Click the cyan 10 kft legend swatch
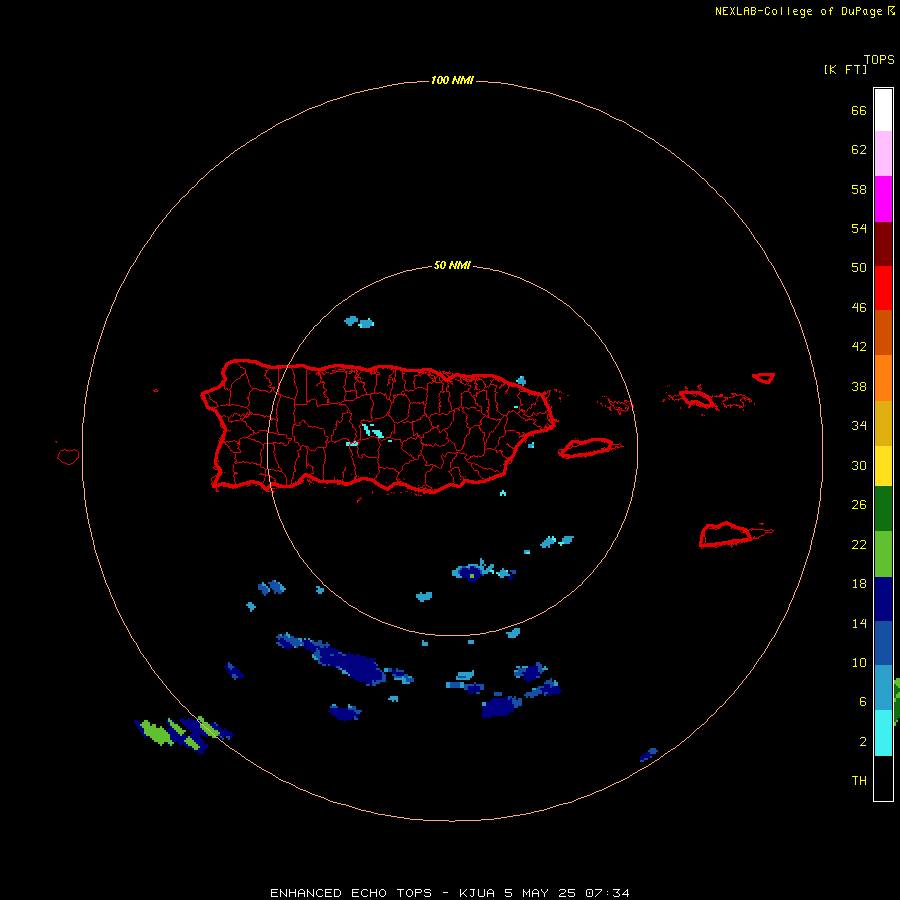Screen dimensions: 900x900 coord(883,733)
